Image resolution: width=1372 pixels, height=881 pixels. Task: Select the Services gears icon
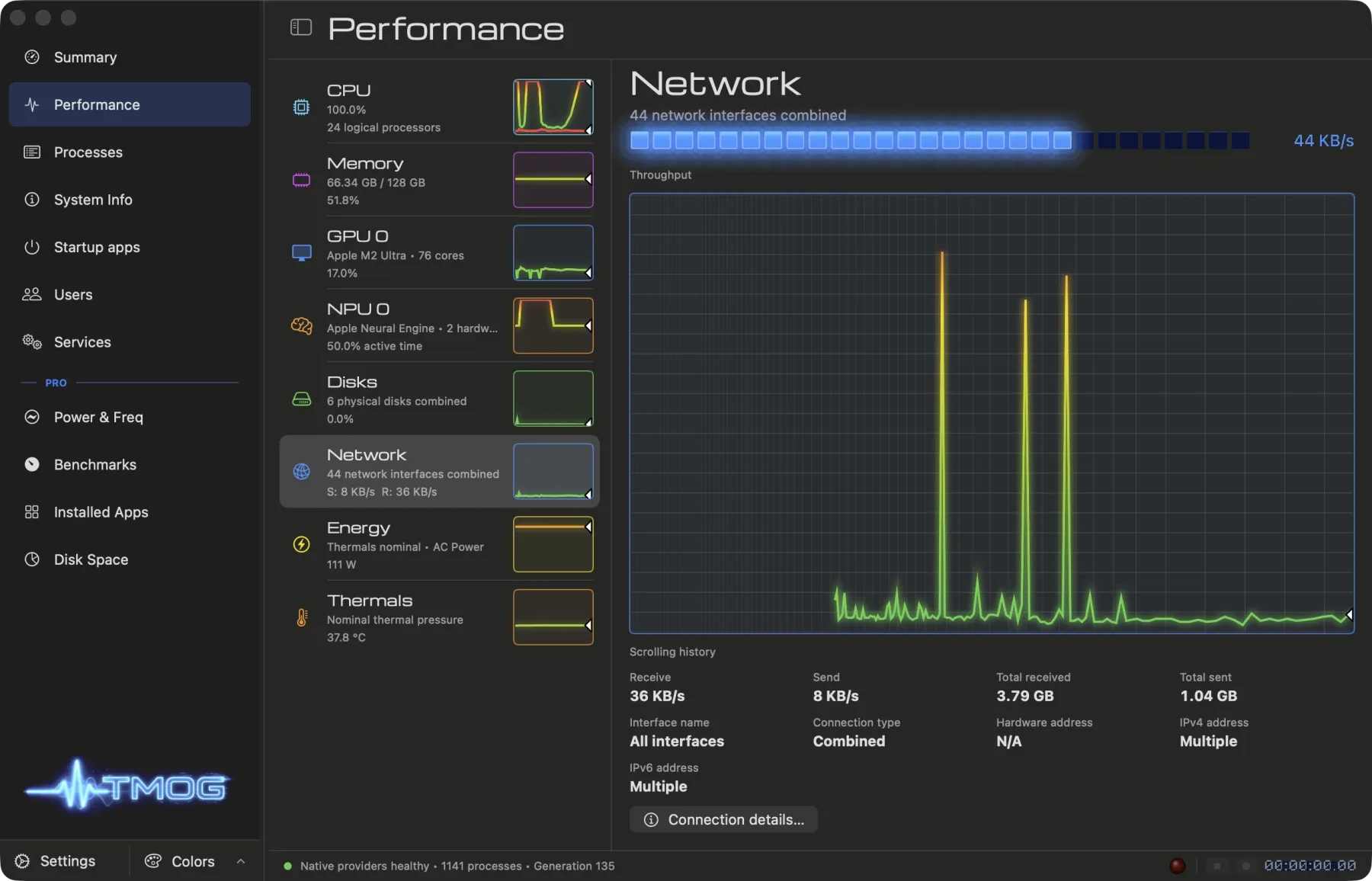31,341
